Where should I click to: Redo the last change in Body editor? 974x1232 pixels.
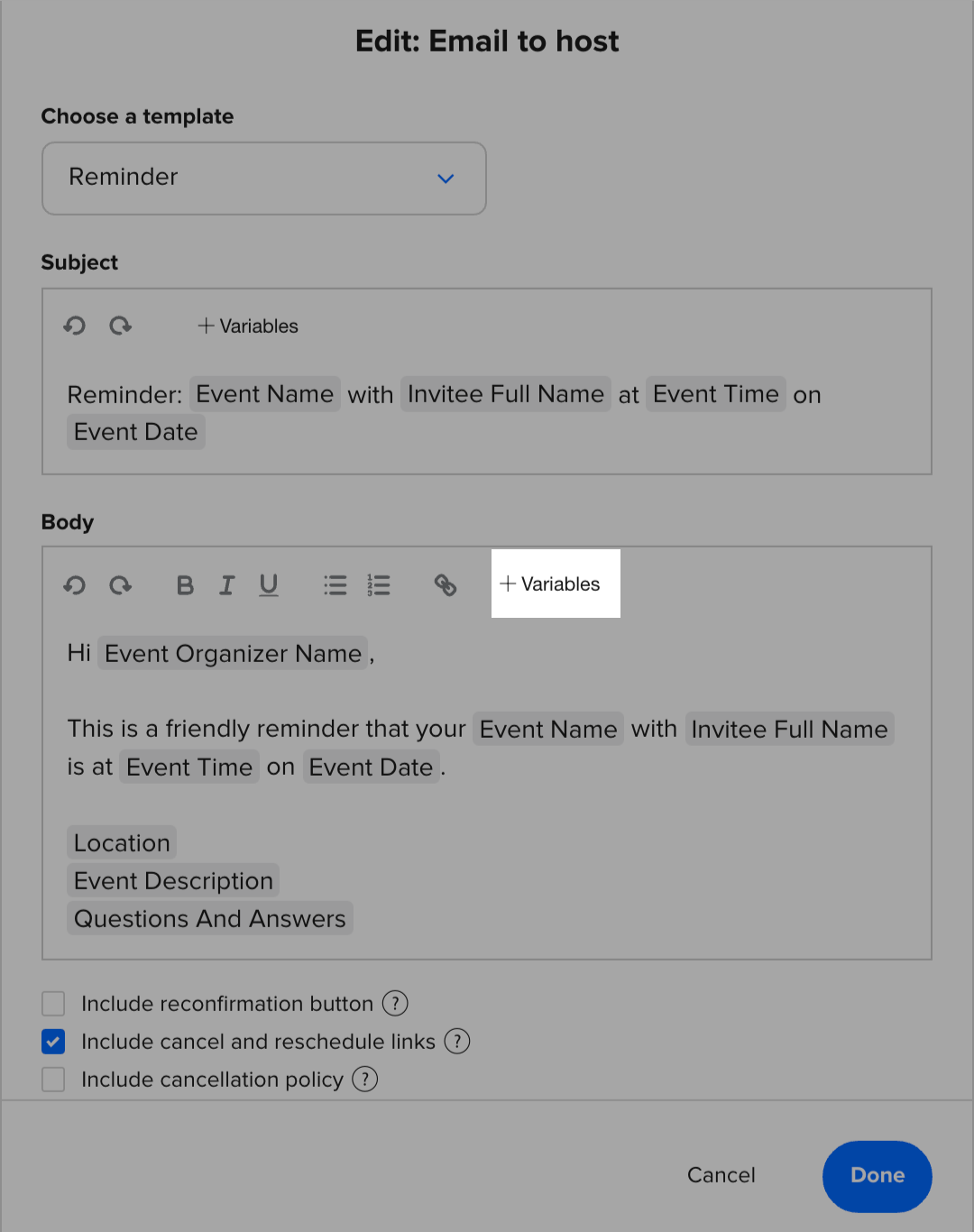pos(120,585)
